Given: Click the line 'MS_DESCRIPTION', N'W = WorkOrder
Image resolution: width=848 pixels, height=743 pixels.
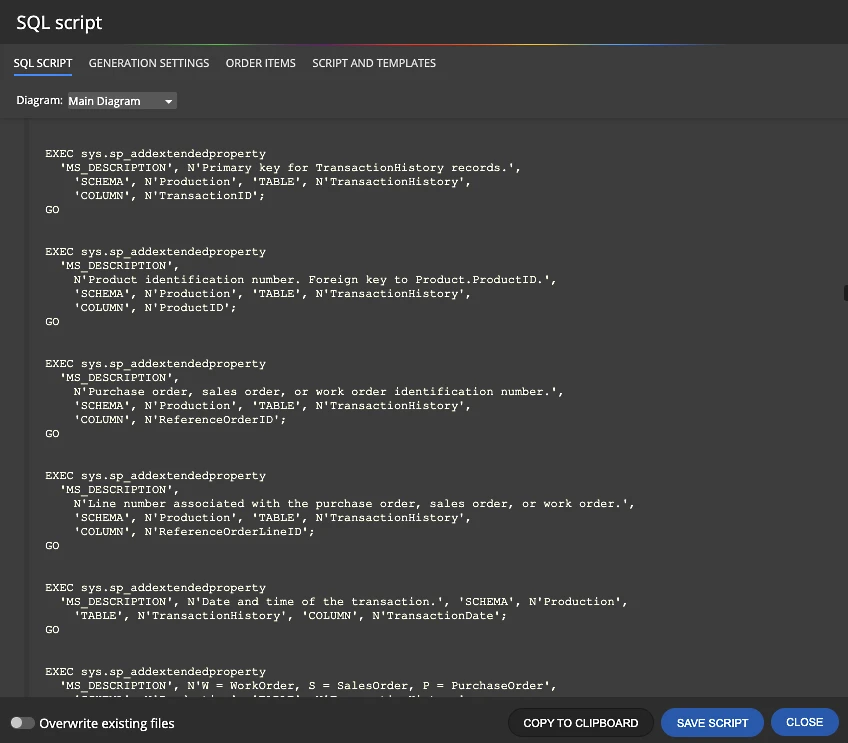Looking at the screenshot, I should tap(308, 686).
